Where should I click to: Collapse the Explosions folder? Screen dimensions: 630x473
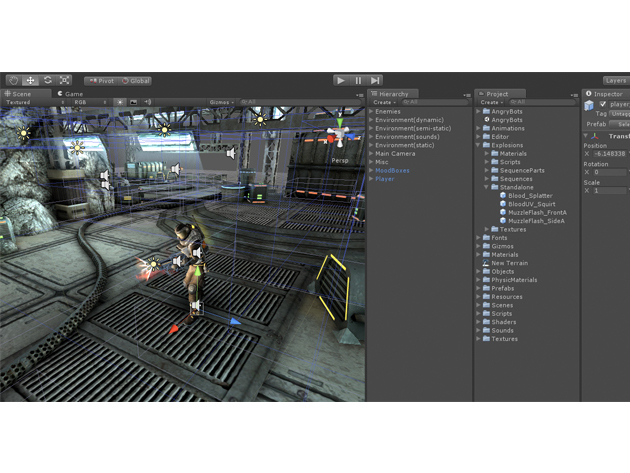click(478, 145)
